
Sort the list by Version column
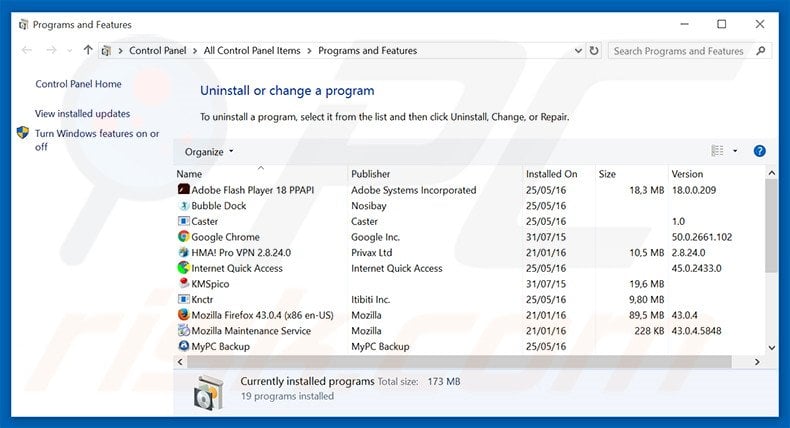687,174
